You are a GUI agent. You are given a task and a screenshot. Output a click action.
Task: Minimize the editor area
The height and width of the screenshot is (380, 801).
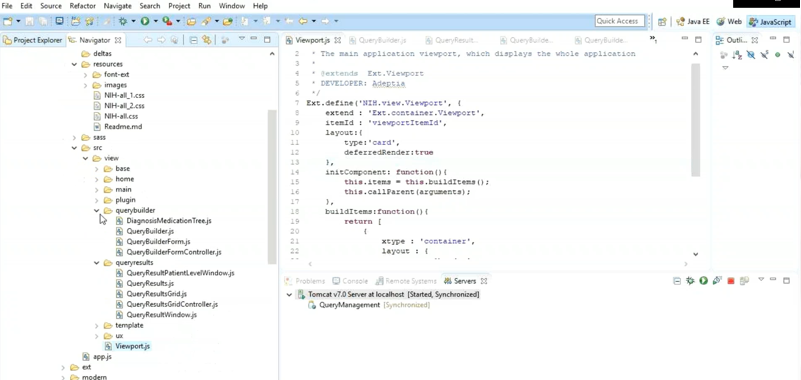coord(685,39)
